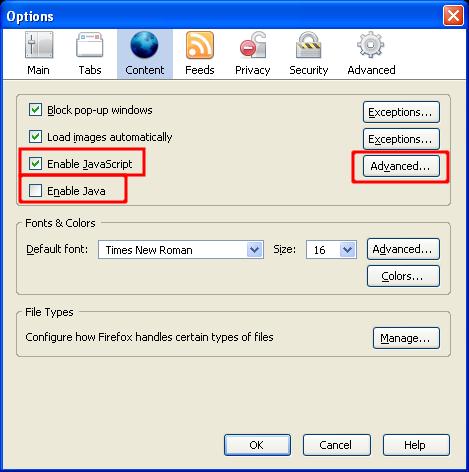Toggle Load images automatically checkbox
The width and height of the screenshot is (469, 472).
point(35,137)
